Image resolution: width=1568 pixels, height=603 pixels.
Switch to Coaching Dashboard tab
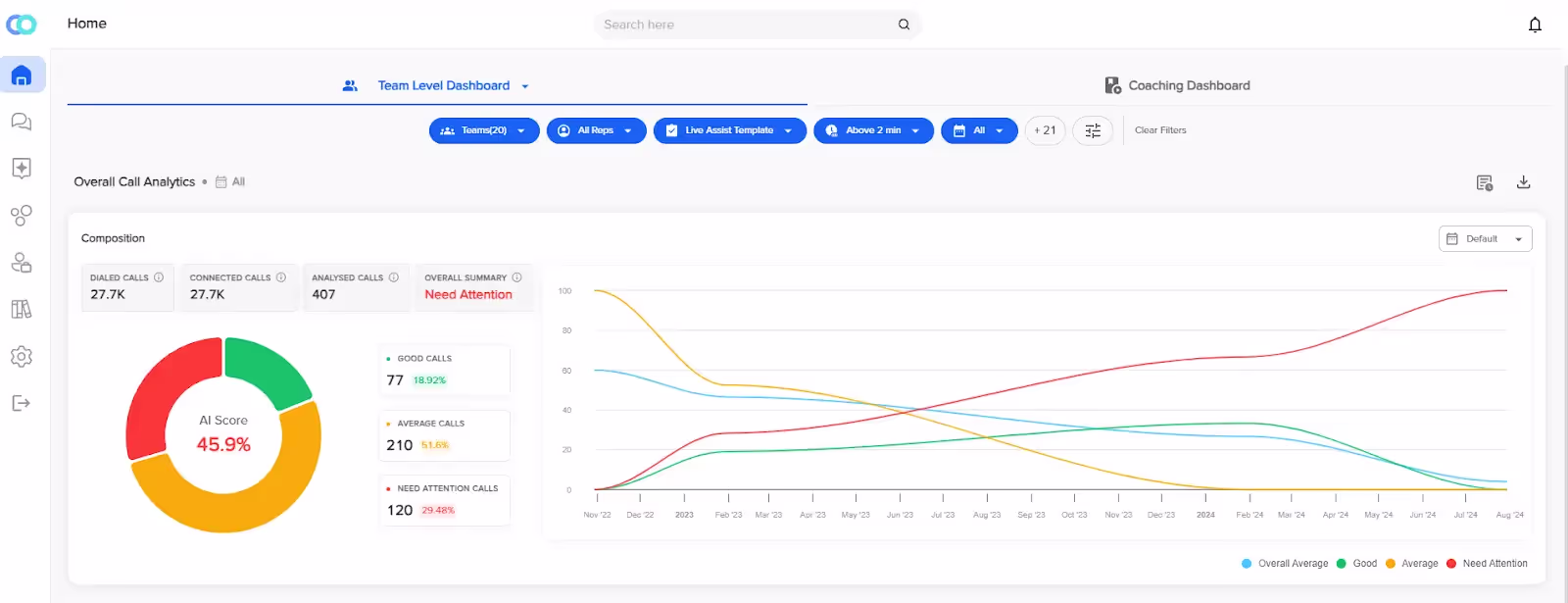point(1177,86)
